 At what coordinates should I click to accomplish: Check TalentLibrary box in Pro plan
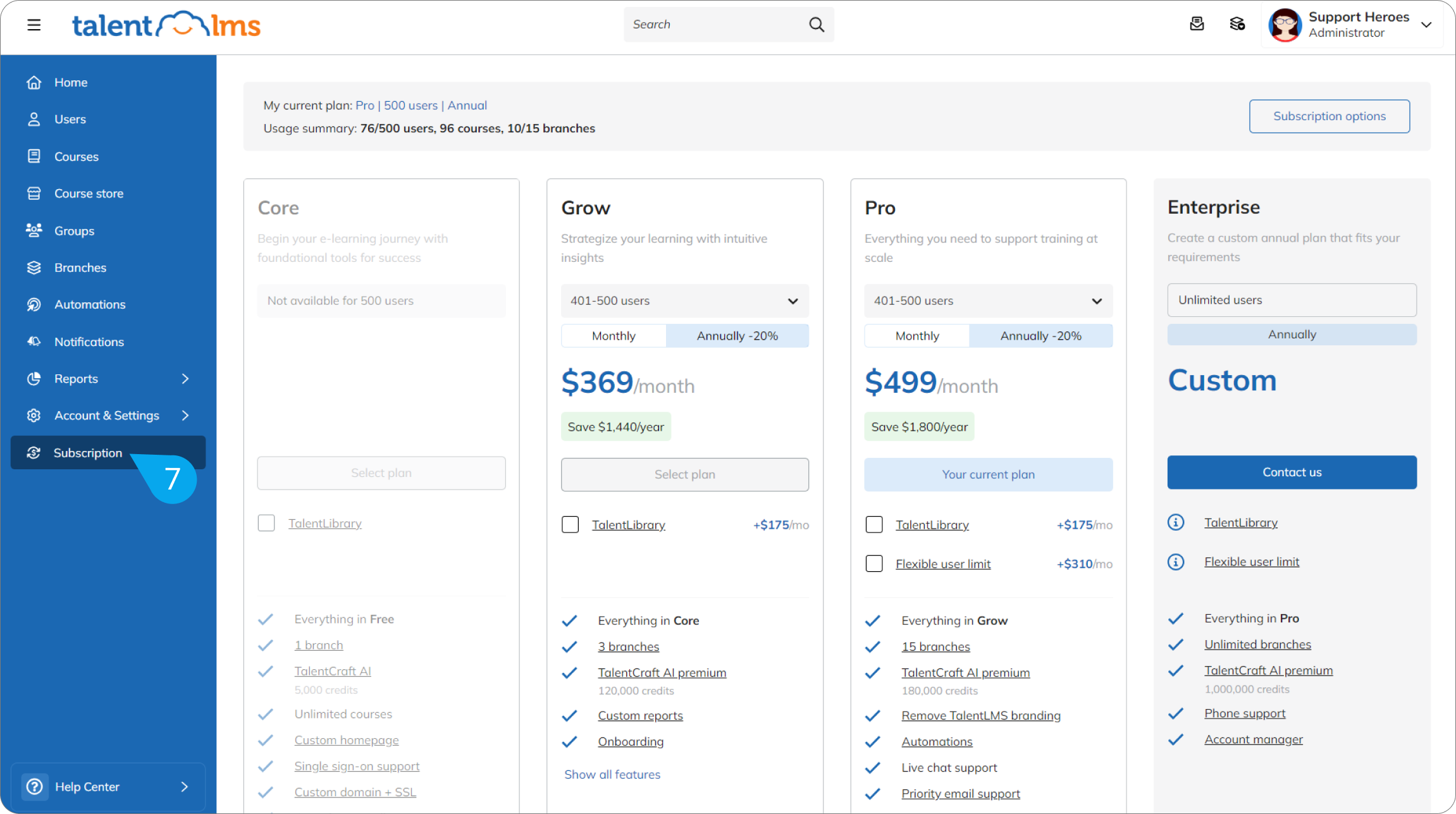click(874, 524)
